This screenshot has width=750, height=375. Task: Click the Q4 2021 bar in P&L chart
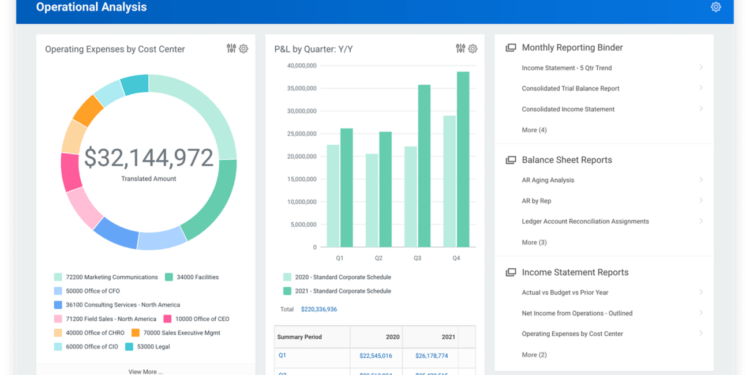(x=463, y=159)
